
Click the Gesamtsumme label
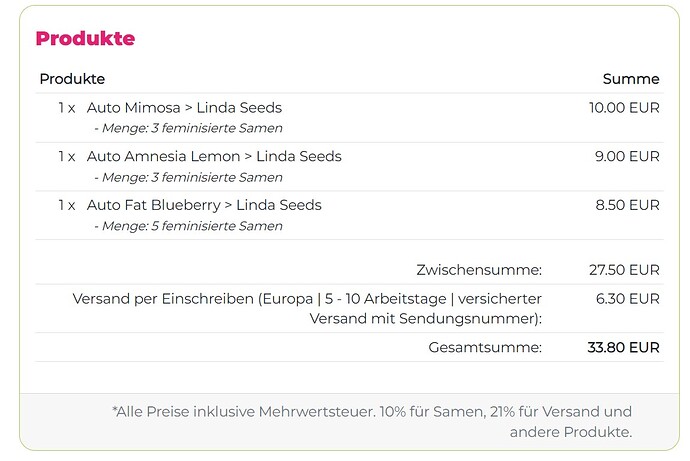(x=485, y=348)
